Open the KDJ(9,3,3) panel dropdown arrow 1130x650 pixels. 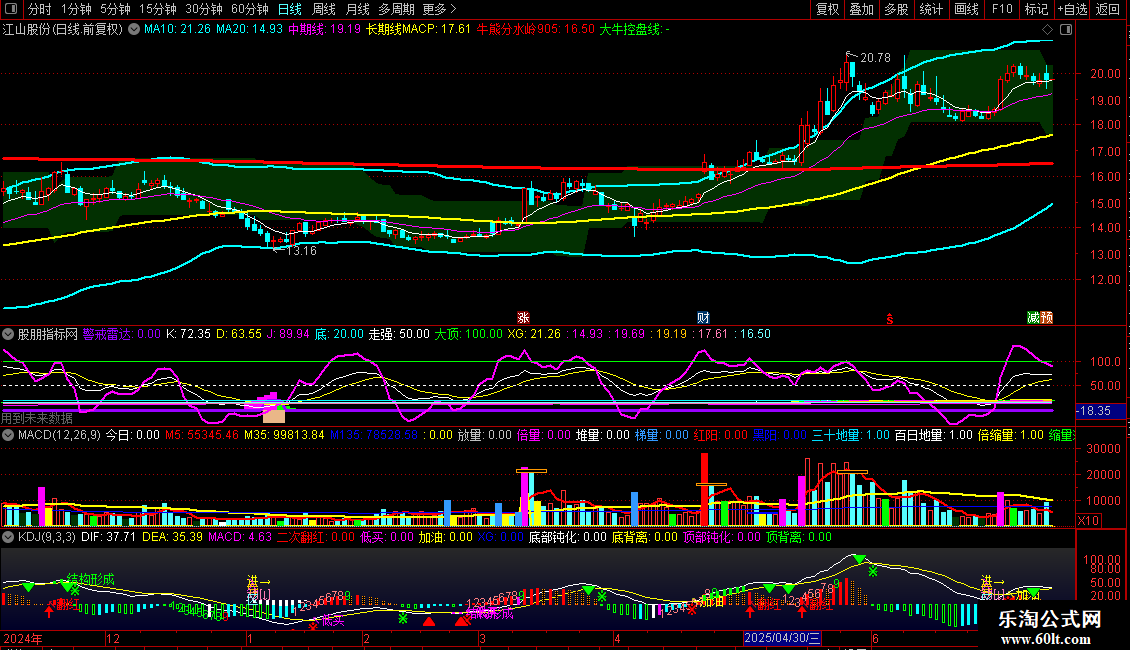pos(8,537)
